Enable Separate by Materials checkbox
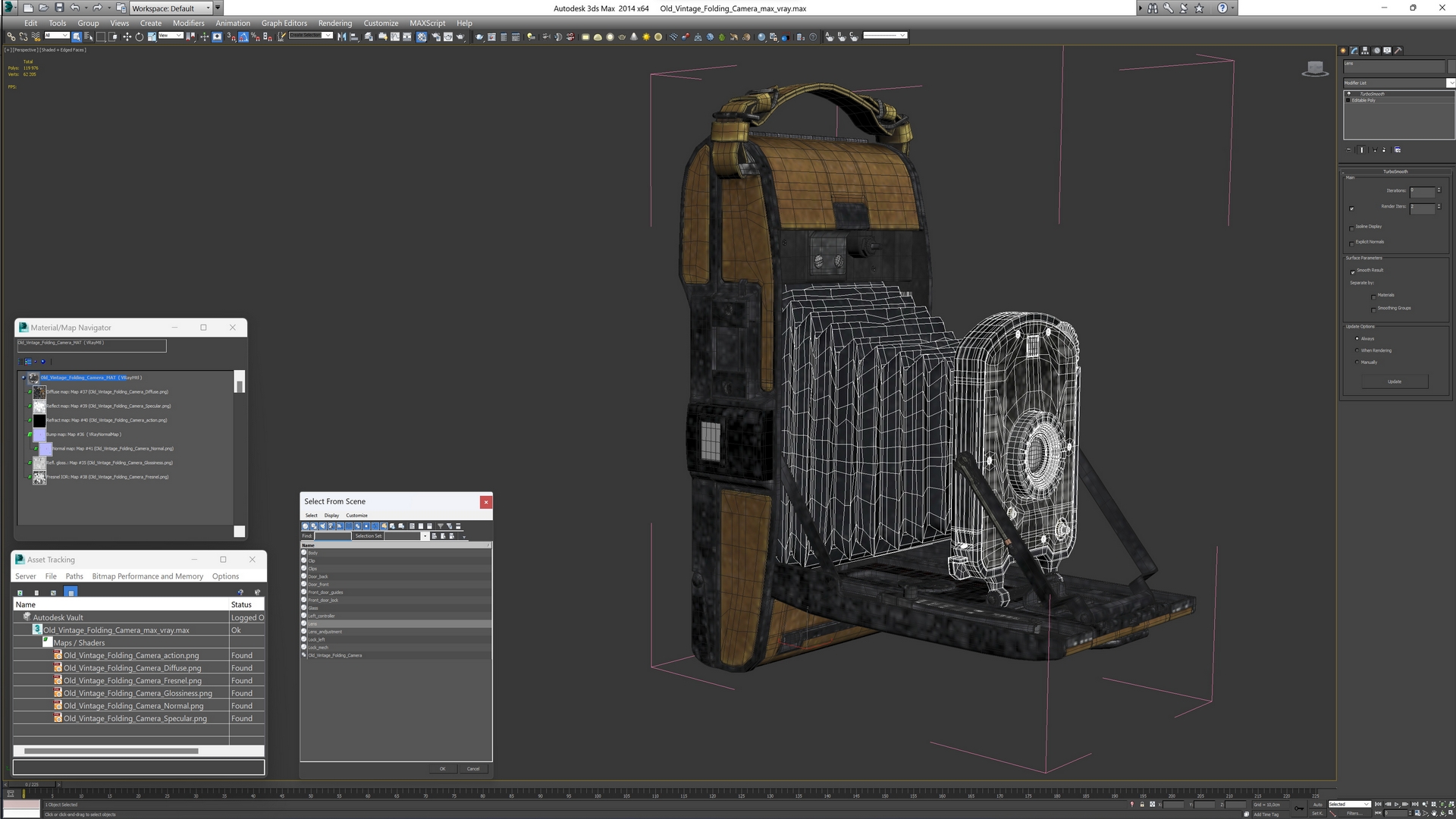1456x819 pixels. coord(1373,297)
